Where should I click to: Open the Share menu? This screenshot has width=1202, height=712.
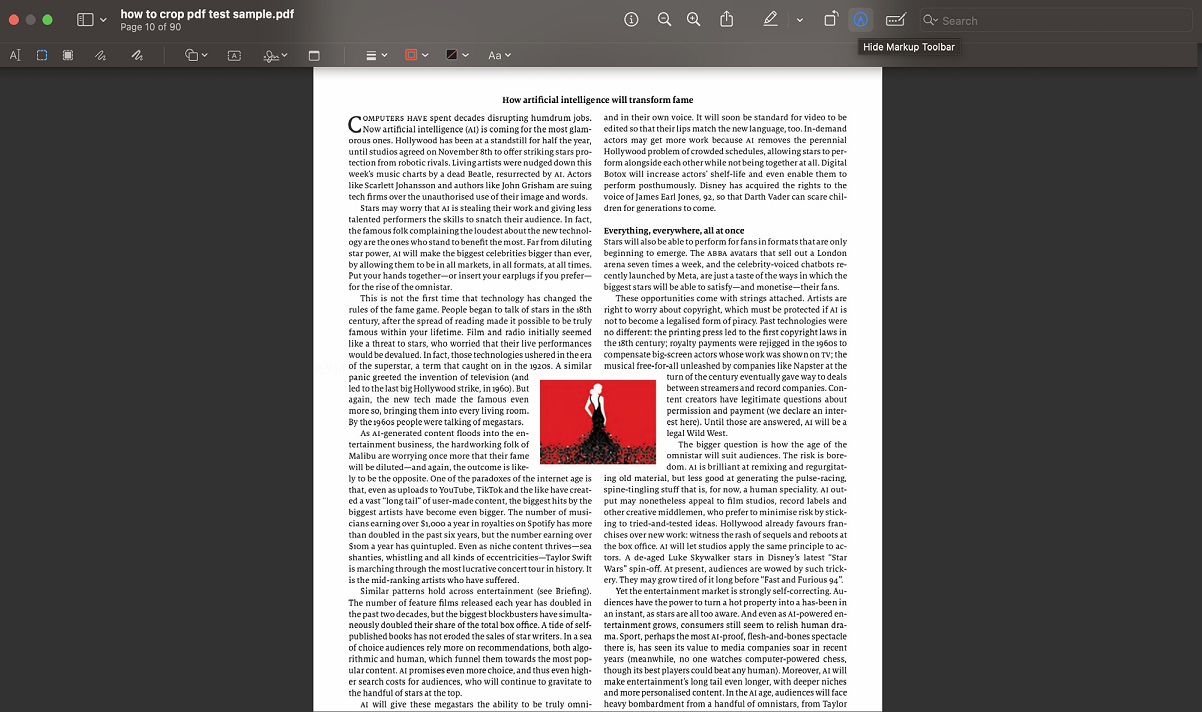(727, 19)
